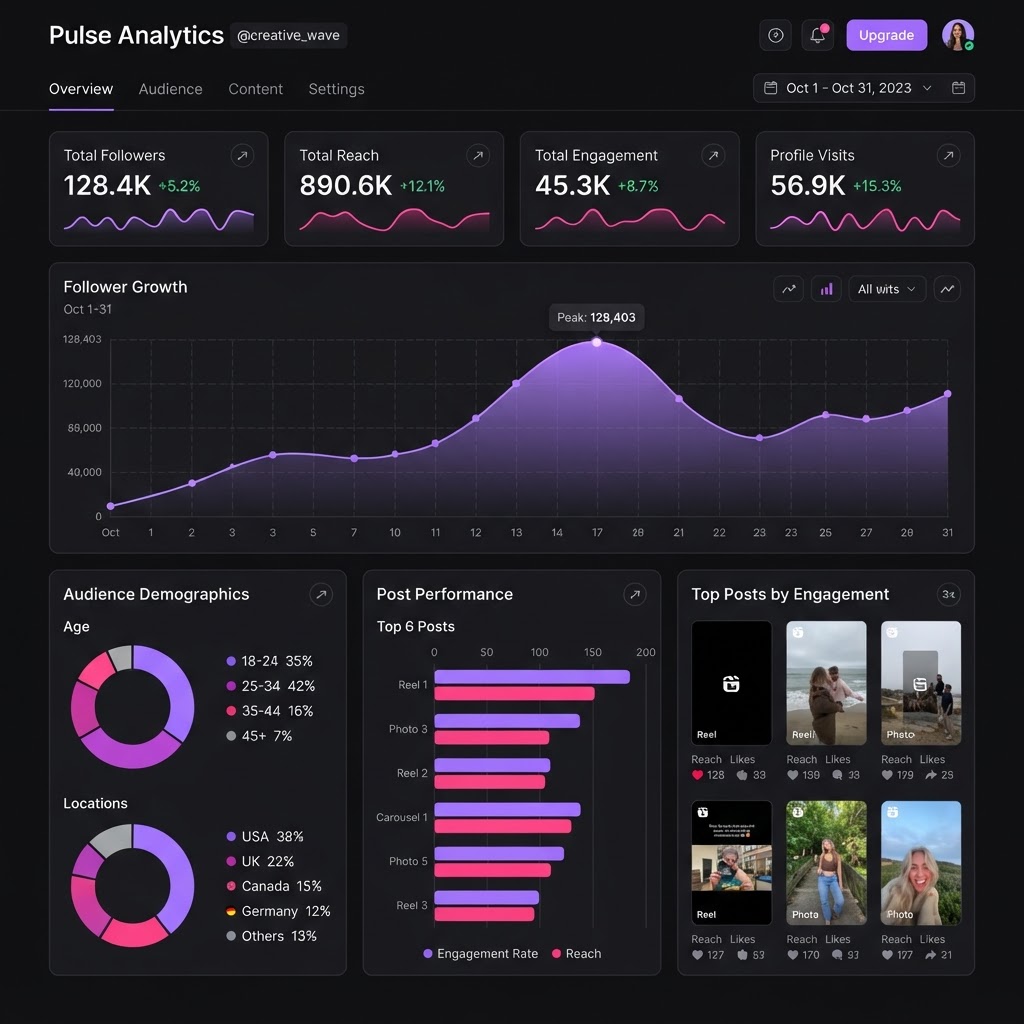Click the 25-34 42% age legend entry
1024x1024 pixels.
coord(270,686)
